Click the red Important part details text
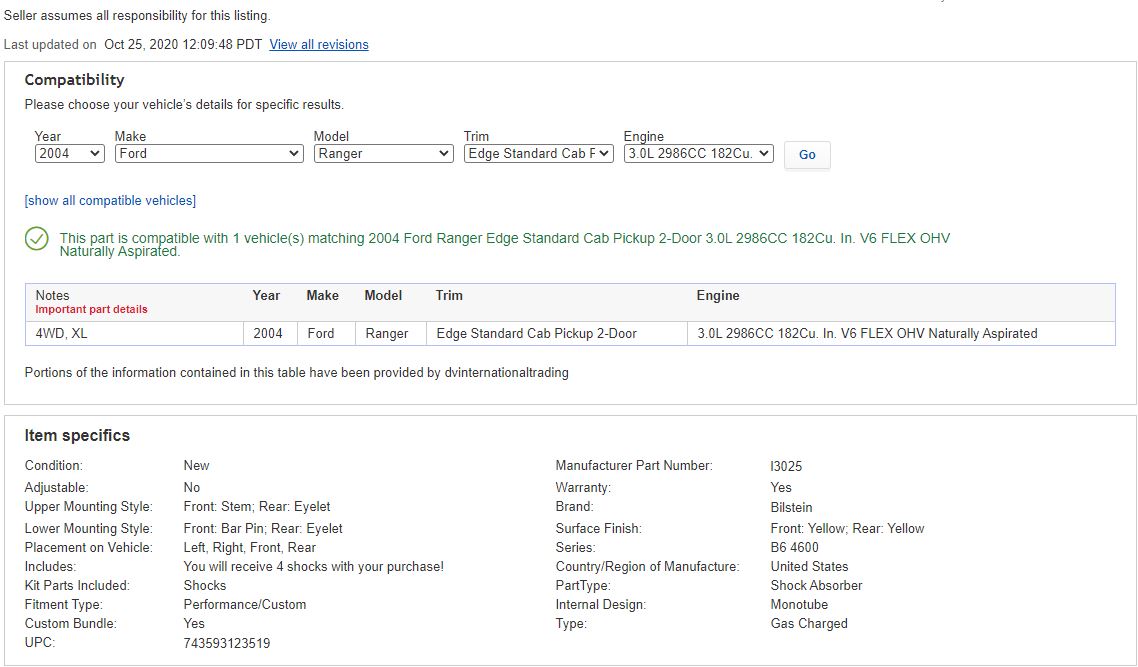 (91, 310)
